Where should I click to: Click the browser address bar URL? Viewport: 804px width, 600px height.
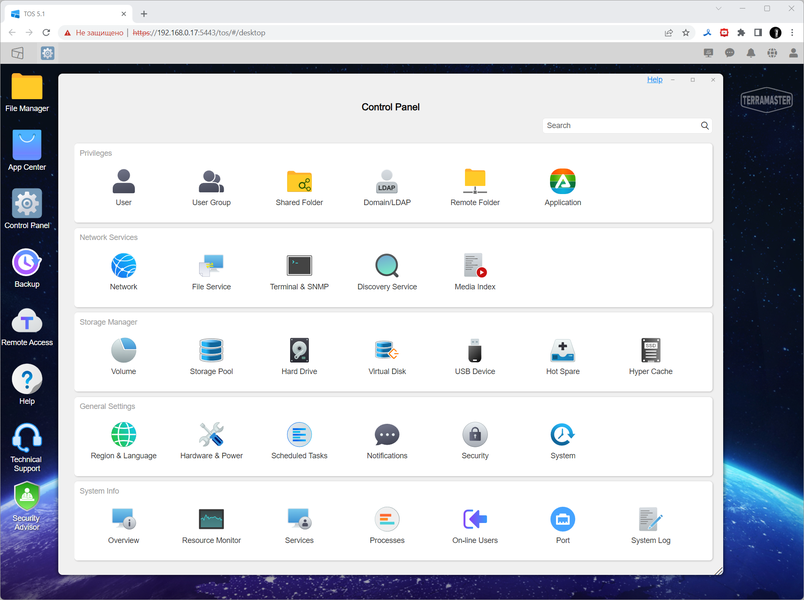[199, 33]
